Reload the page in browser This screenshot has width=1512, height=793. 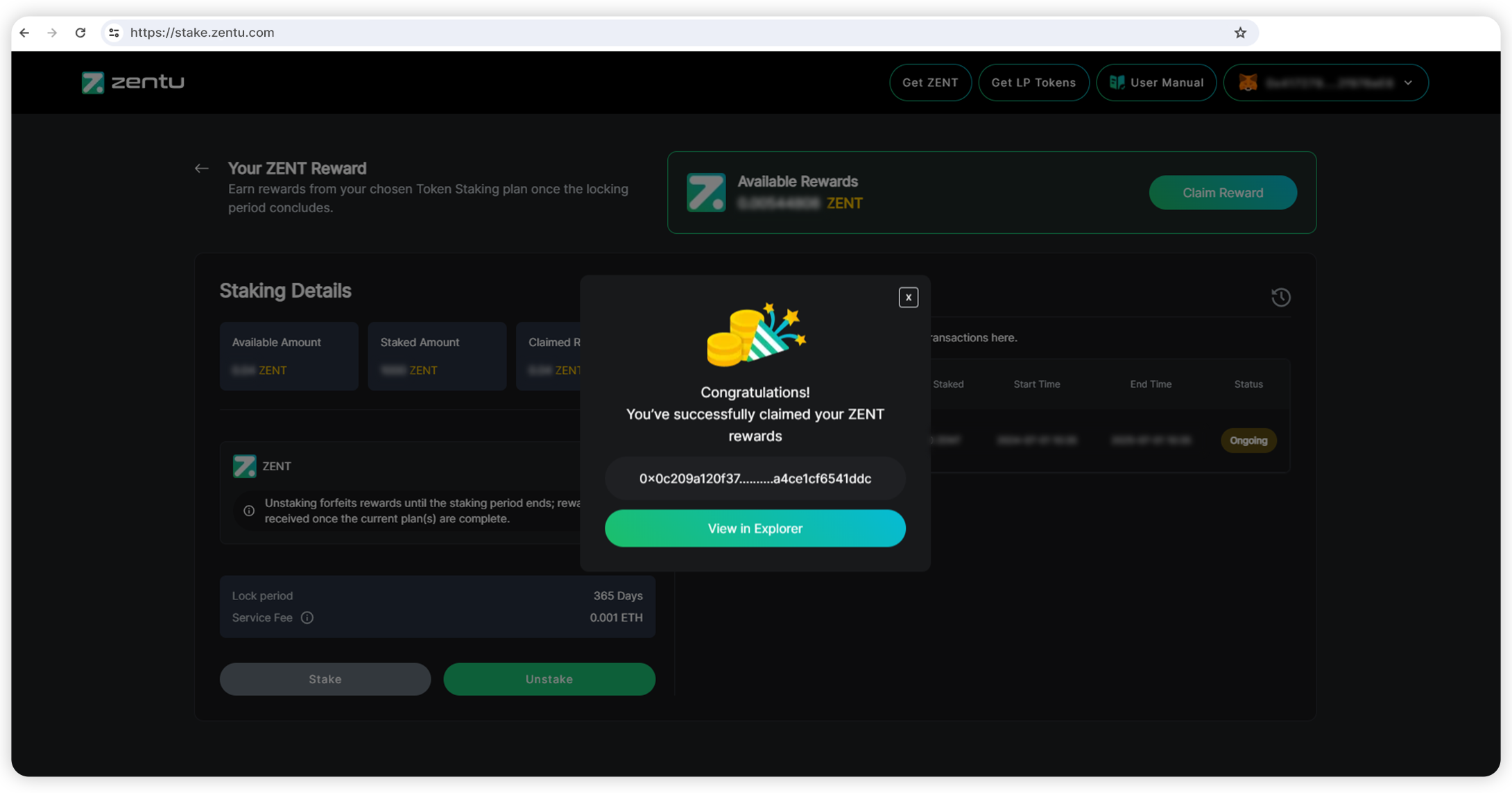click(80, 33)
